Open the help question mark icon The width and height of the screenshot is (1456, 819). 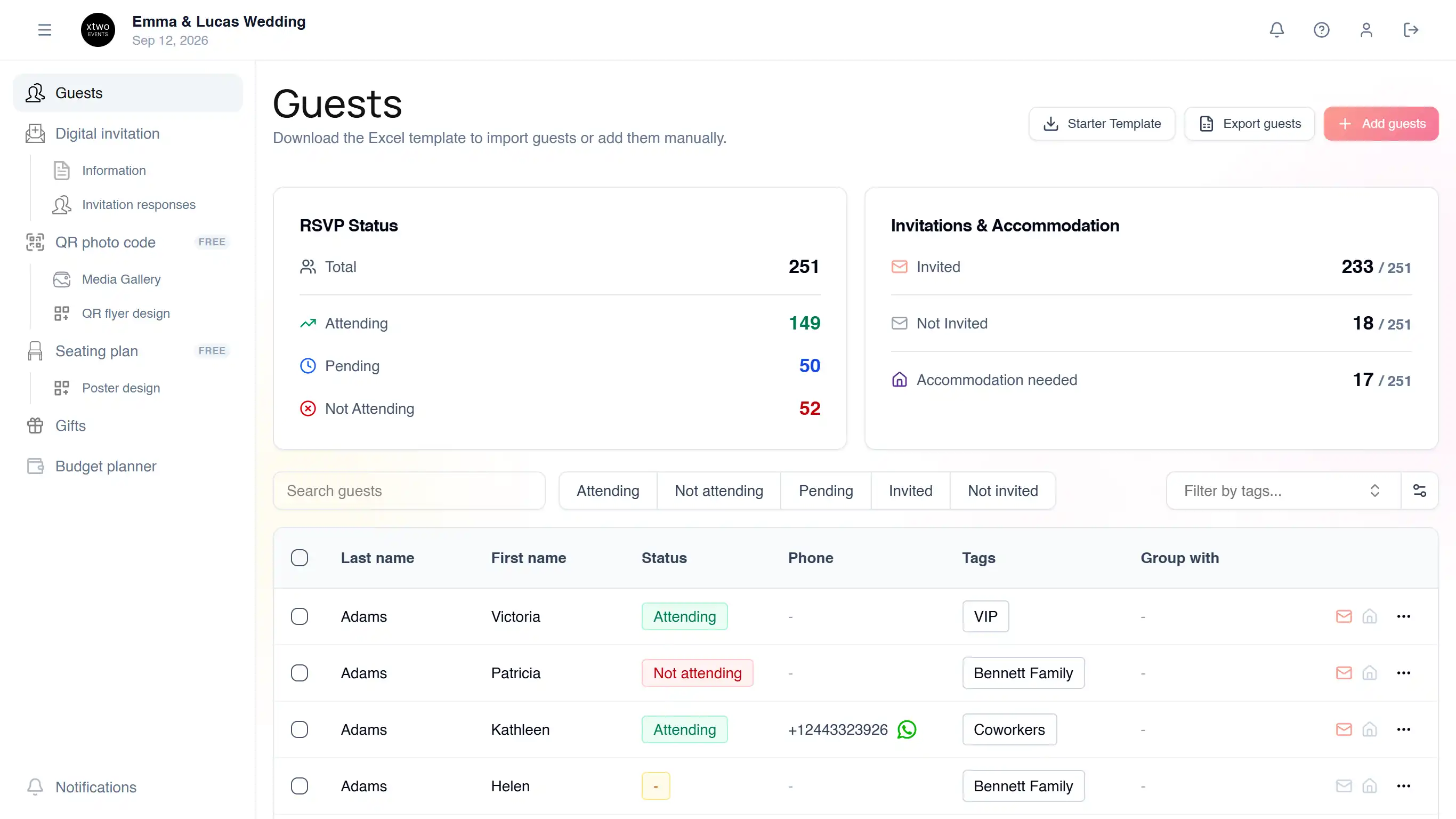[x=1322, y=30]
